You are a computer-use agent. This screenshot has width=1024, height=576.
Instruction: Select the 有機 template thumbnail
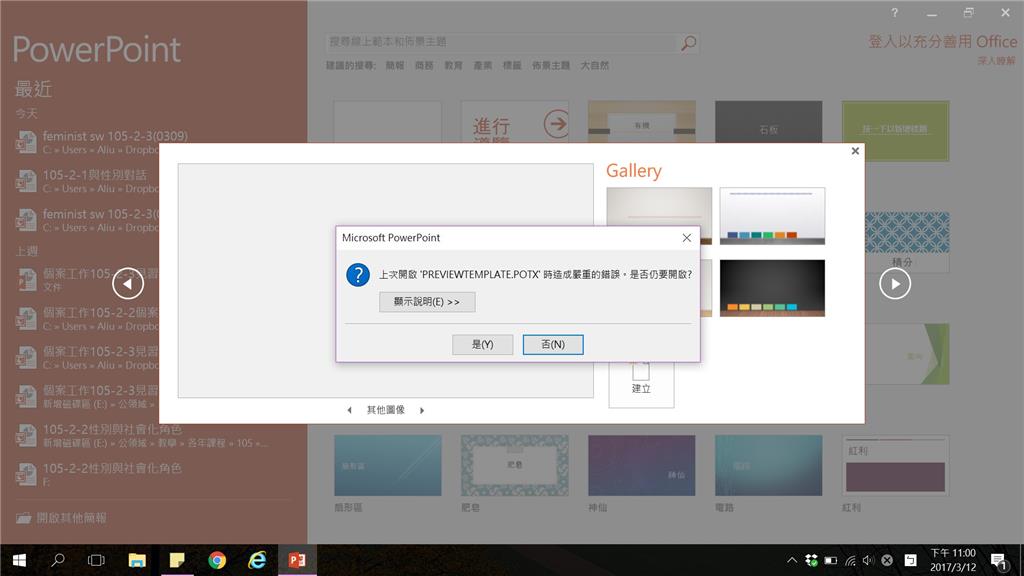[x=641, y=122]
